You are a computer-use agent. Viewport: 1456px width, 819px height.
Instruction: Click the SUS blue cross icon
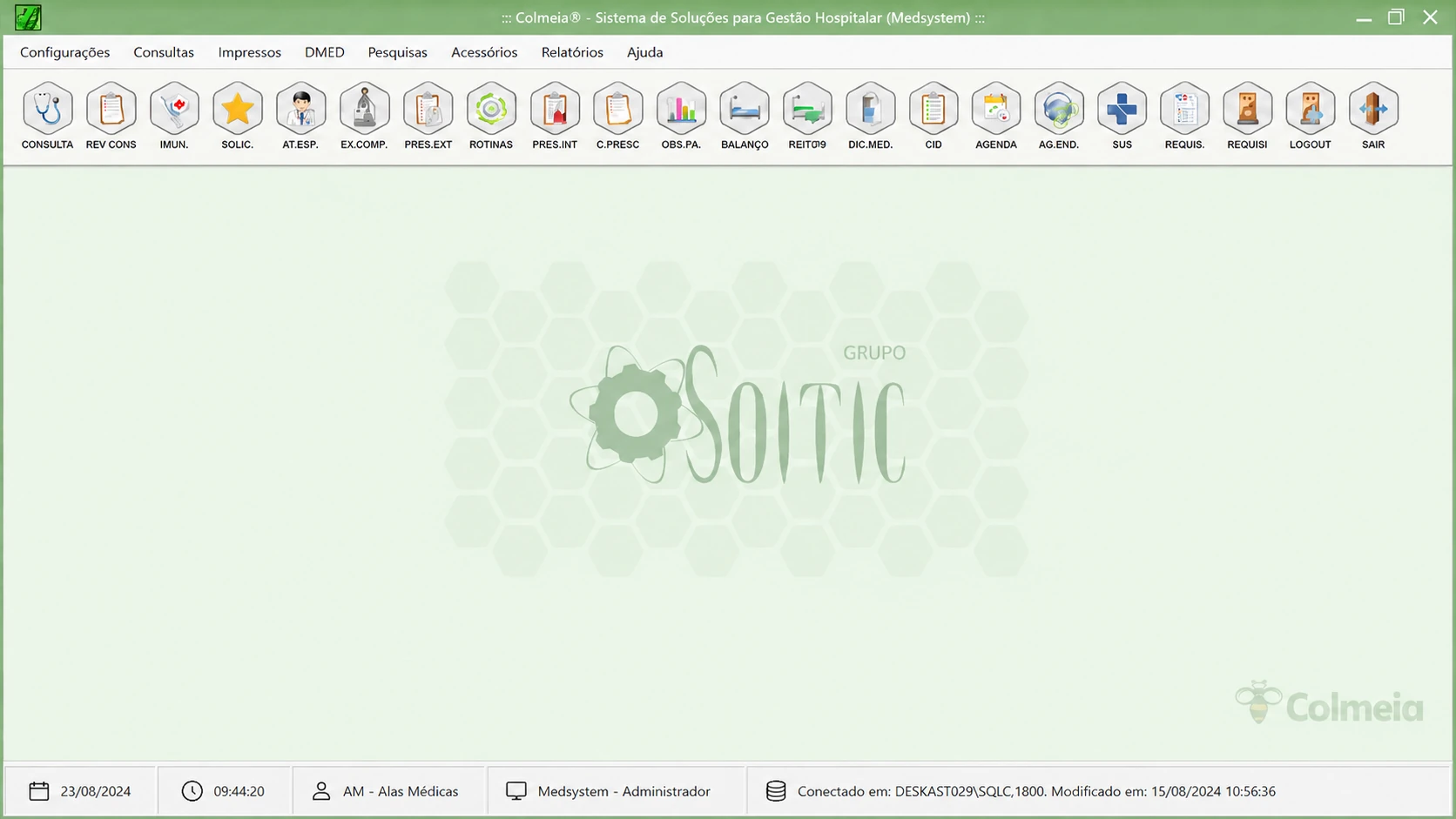[1122, 109]
